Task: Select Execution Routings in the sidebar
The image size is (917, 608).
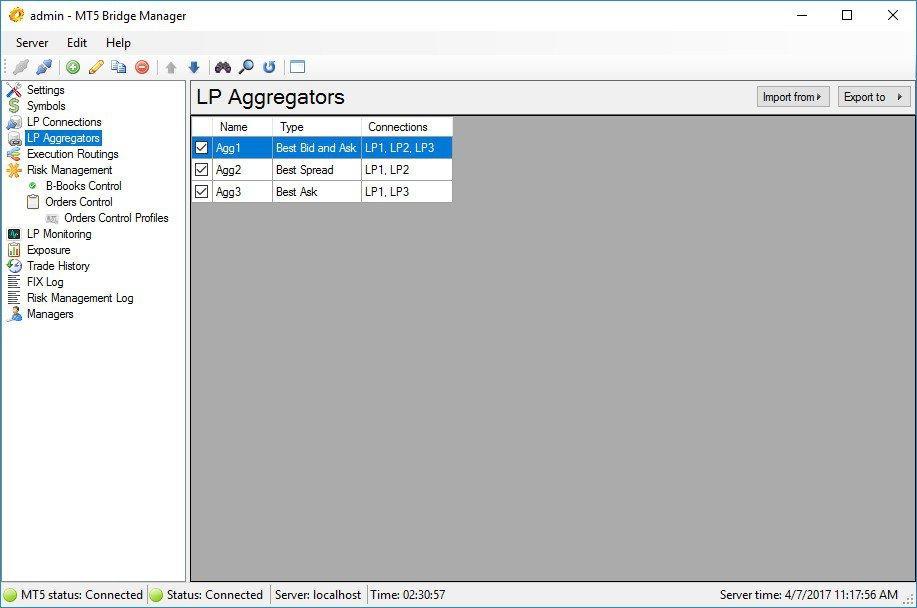Action: click(x=72, y=154)
